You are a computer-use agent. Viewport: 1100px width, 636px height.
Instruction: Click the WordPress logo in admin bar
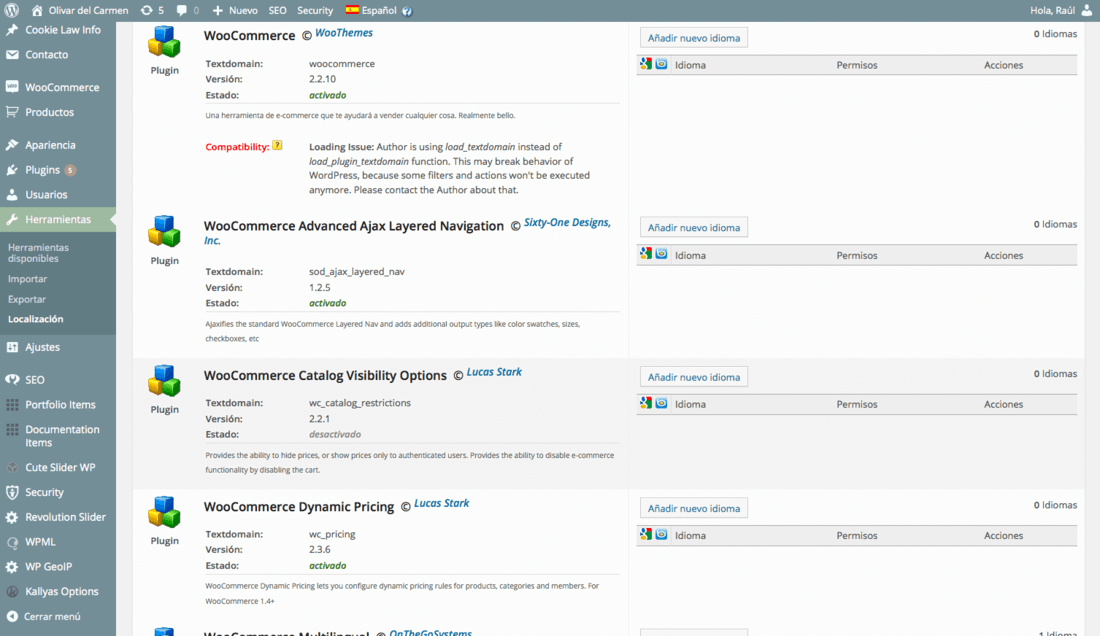[x=12, y=11]
